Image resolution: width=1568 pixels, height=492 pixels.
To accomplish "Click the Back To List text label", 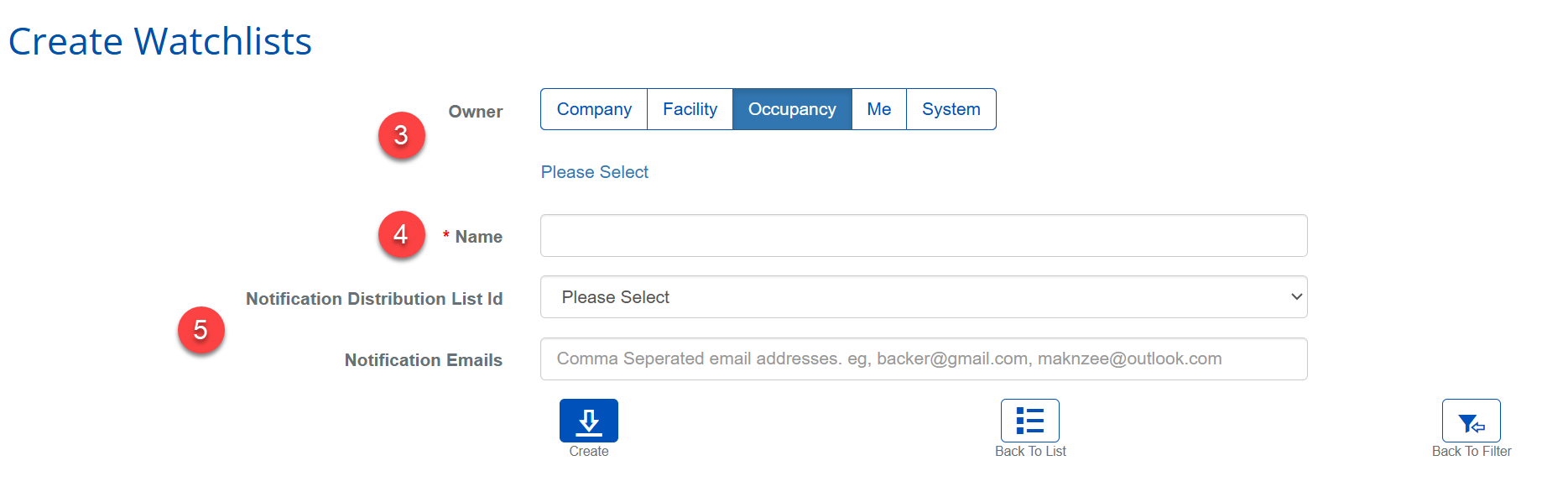I will click(1029, 452).
